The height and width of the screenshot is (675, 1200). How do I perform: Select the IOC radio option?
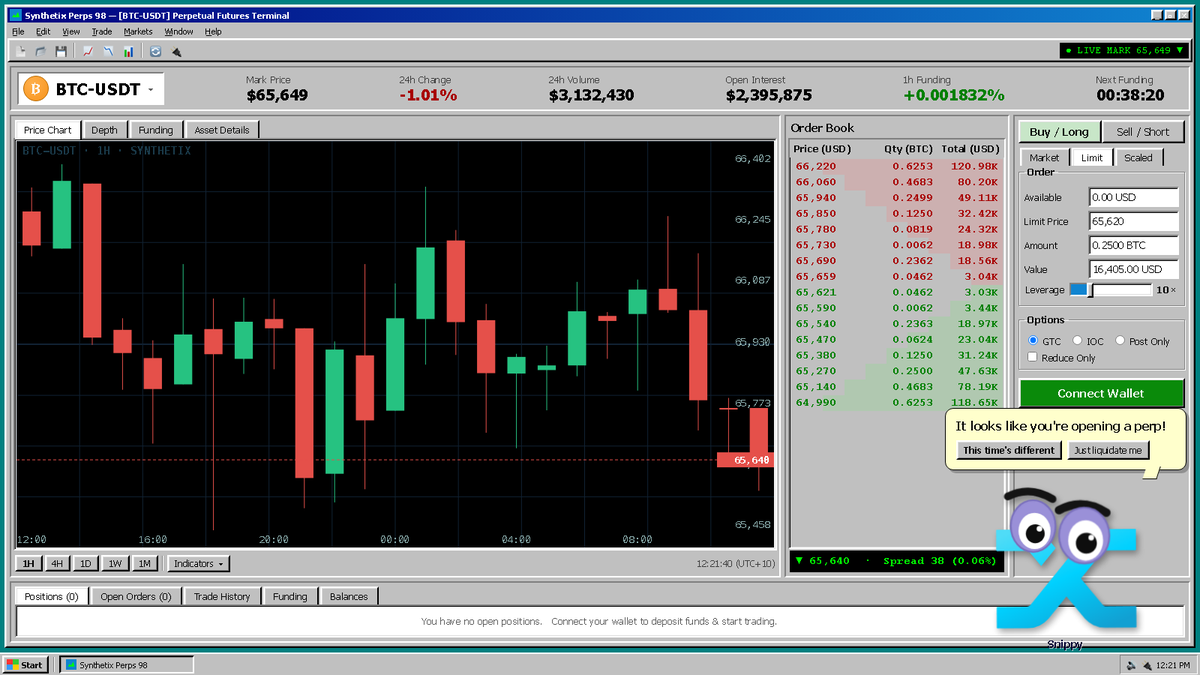[1077, 341]
